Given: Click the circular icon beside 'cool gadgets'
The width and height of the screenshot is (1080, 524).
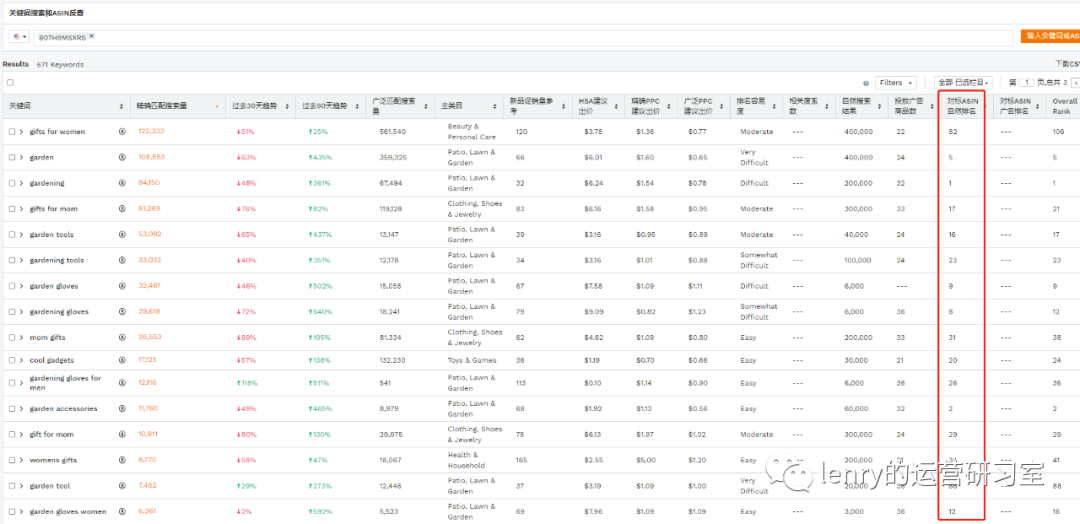Looking at the screenshot, I should [x=122, y=360].
